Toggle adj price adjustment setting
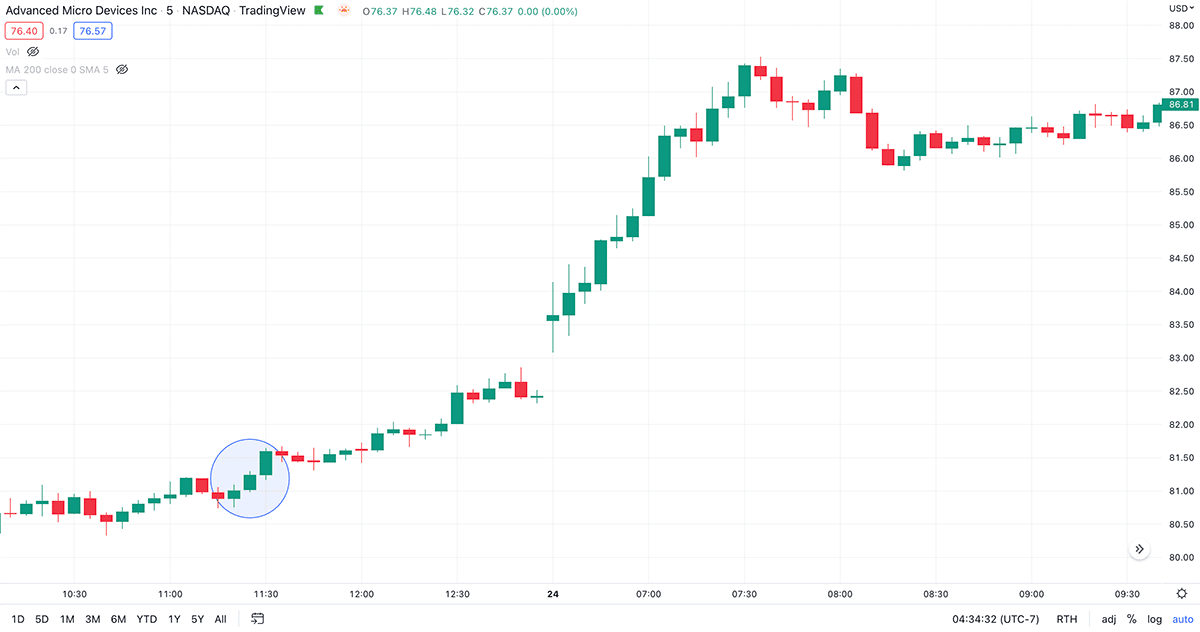 coord(1109,619)
